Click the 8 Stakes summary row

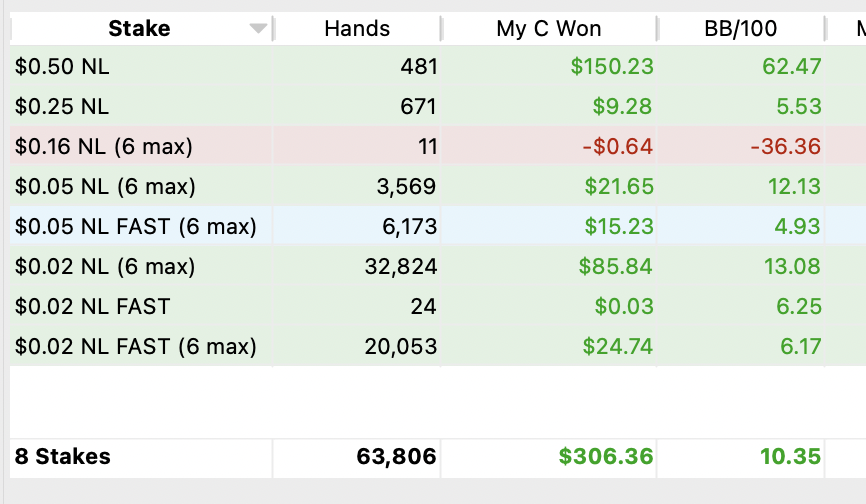(438, 458)
